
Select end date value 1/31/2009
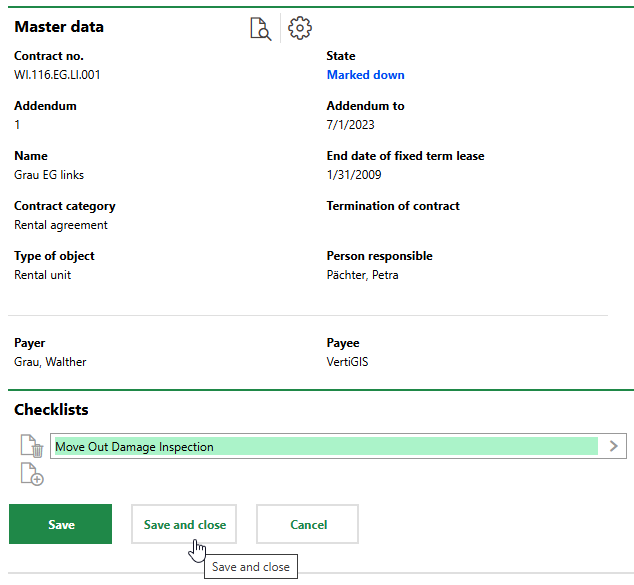354,175
